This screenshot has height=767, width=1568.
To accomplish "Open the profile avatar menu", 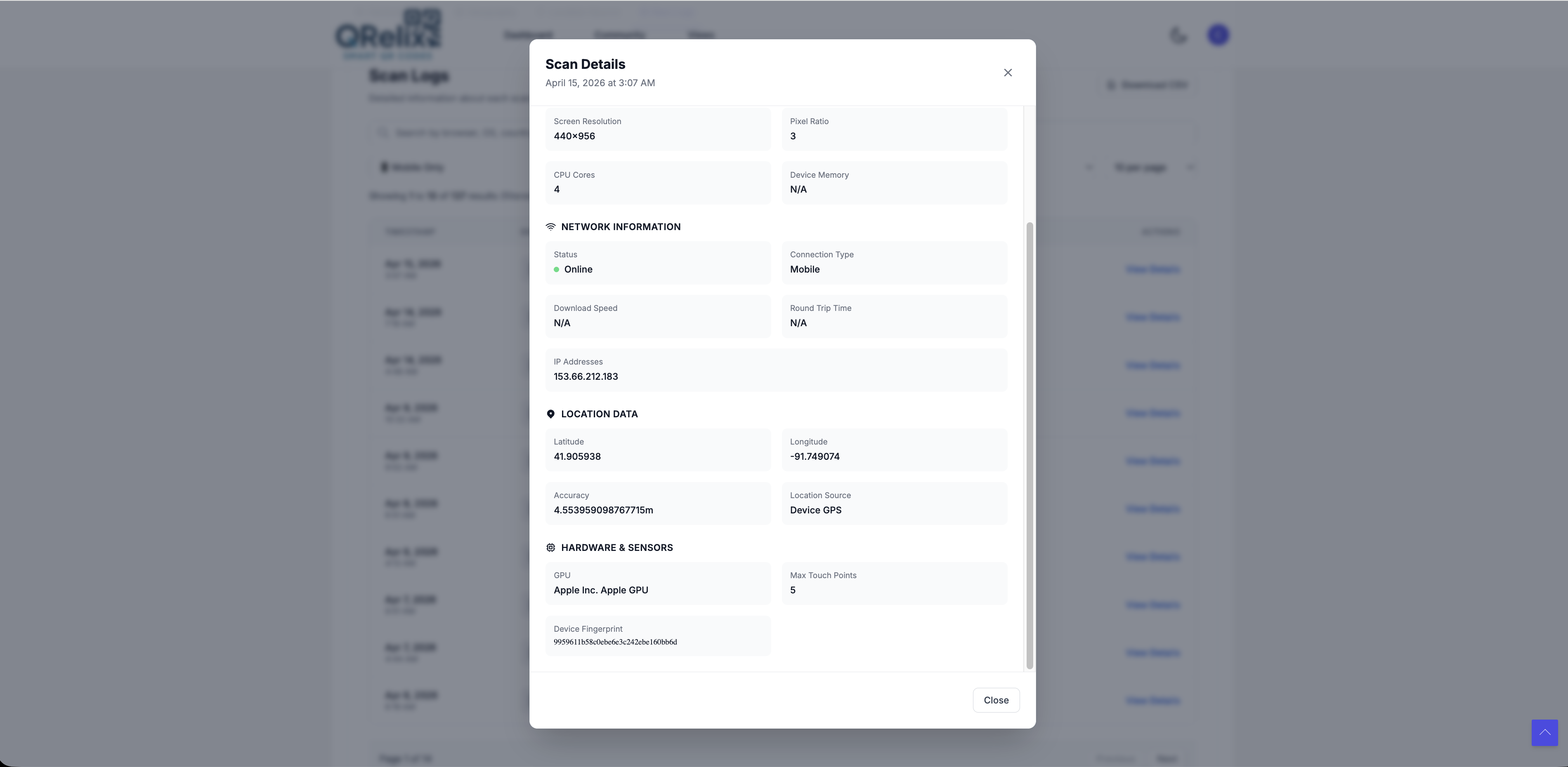I will tap(1218, 35).
